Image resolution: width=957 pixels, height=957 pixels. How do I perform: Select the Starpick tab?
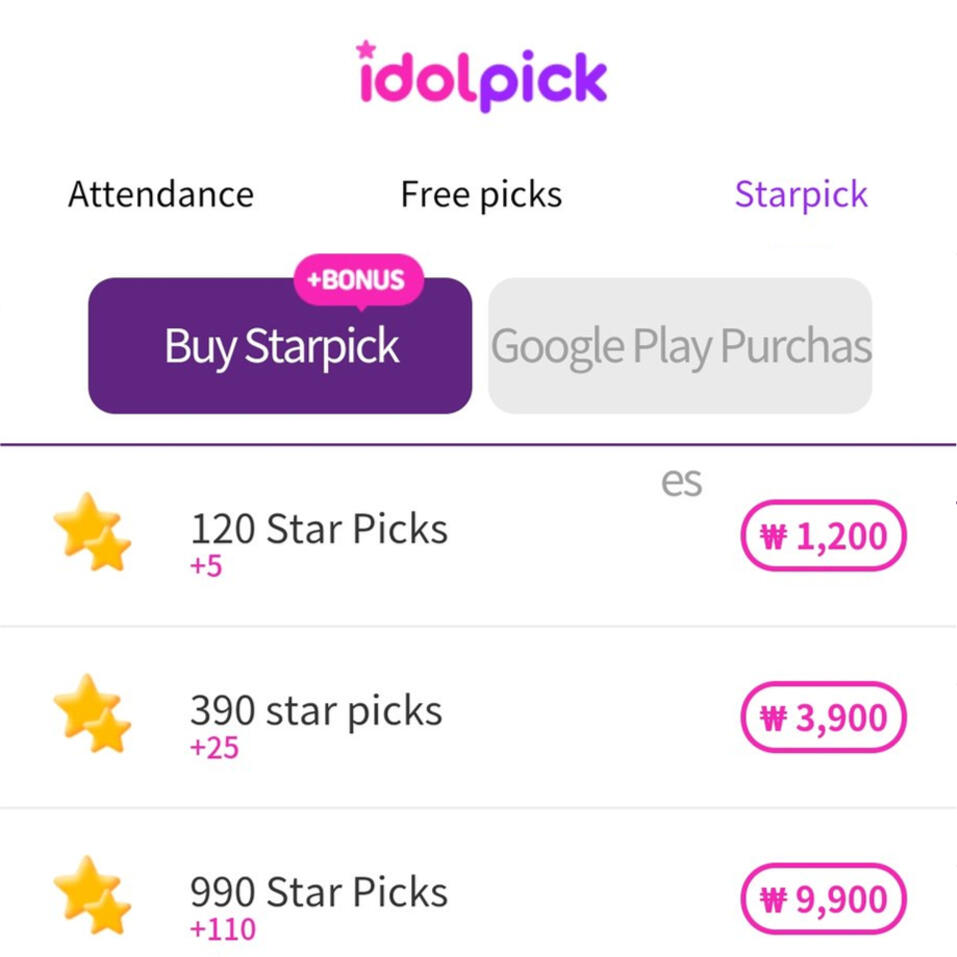[x=801, y=194]
